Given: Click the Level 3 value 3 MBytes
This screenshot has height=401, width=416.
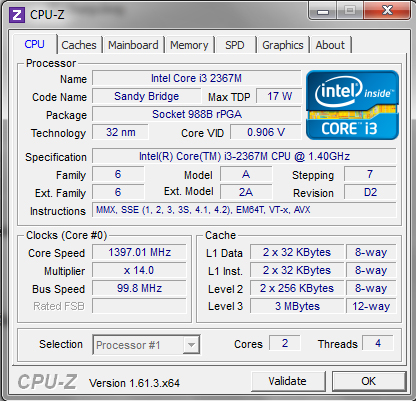Looking at the screenshot, I should [x=297, y=306].
